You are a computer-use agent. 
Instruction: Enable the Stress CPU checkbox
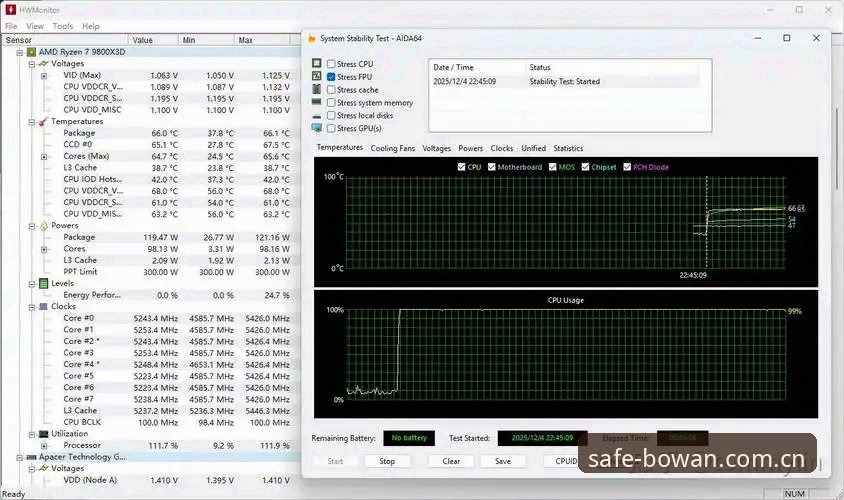331,64
